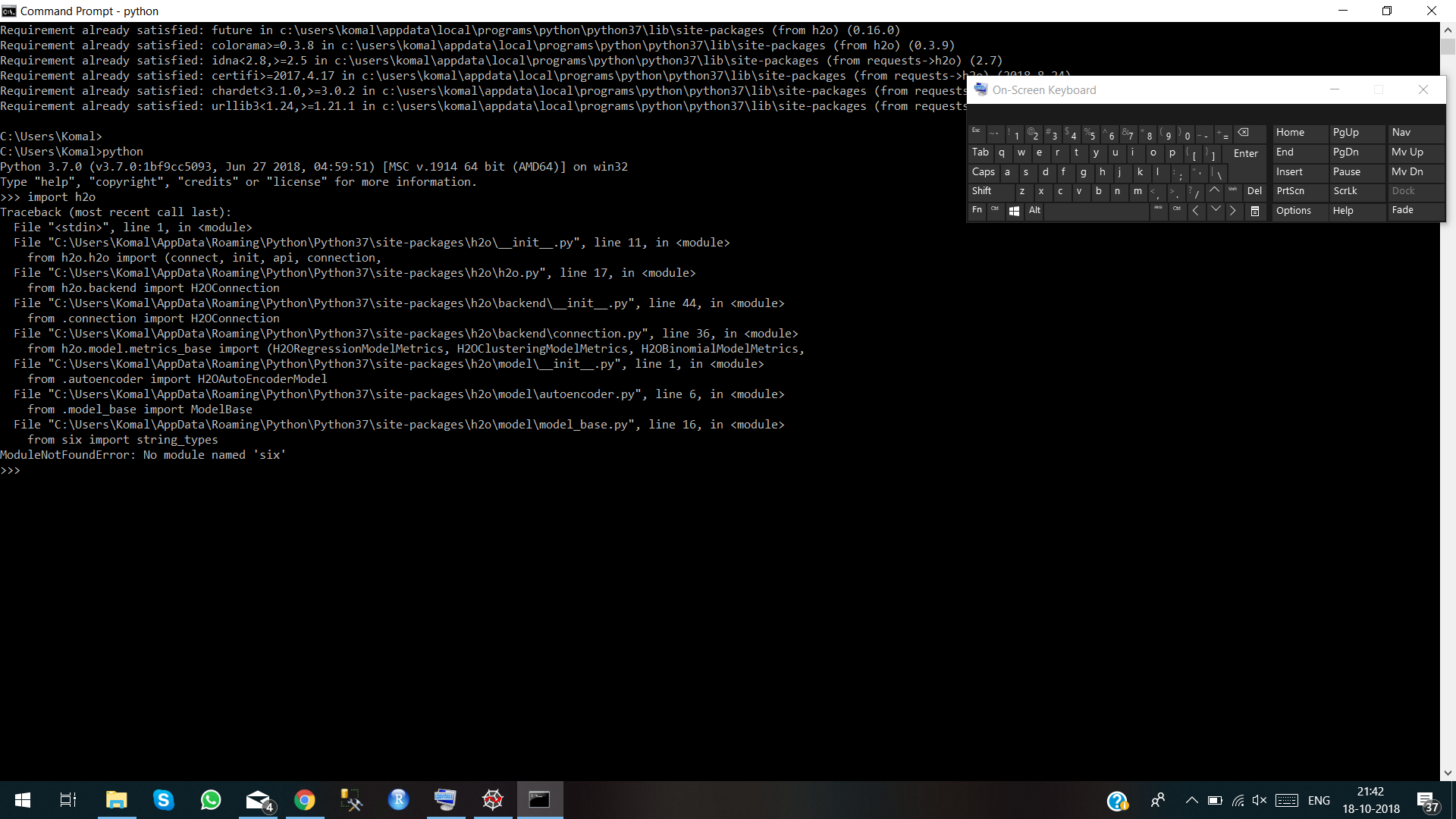Toggle the Shift key on the On-Screen Keyboard
The width and height of the screenshot is (1456, 819).
[x=983, y=191]
